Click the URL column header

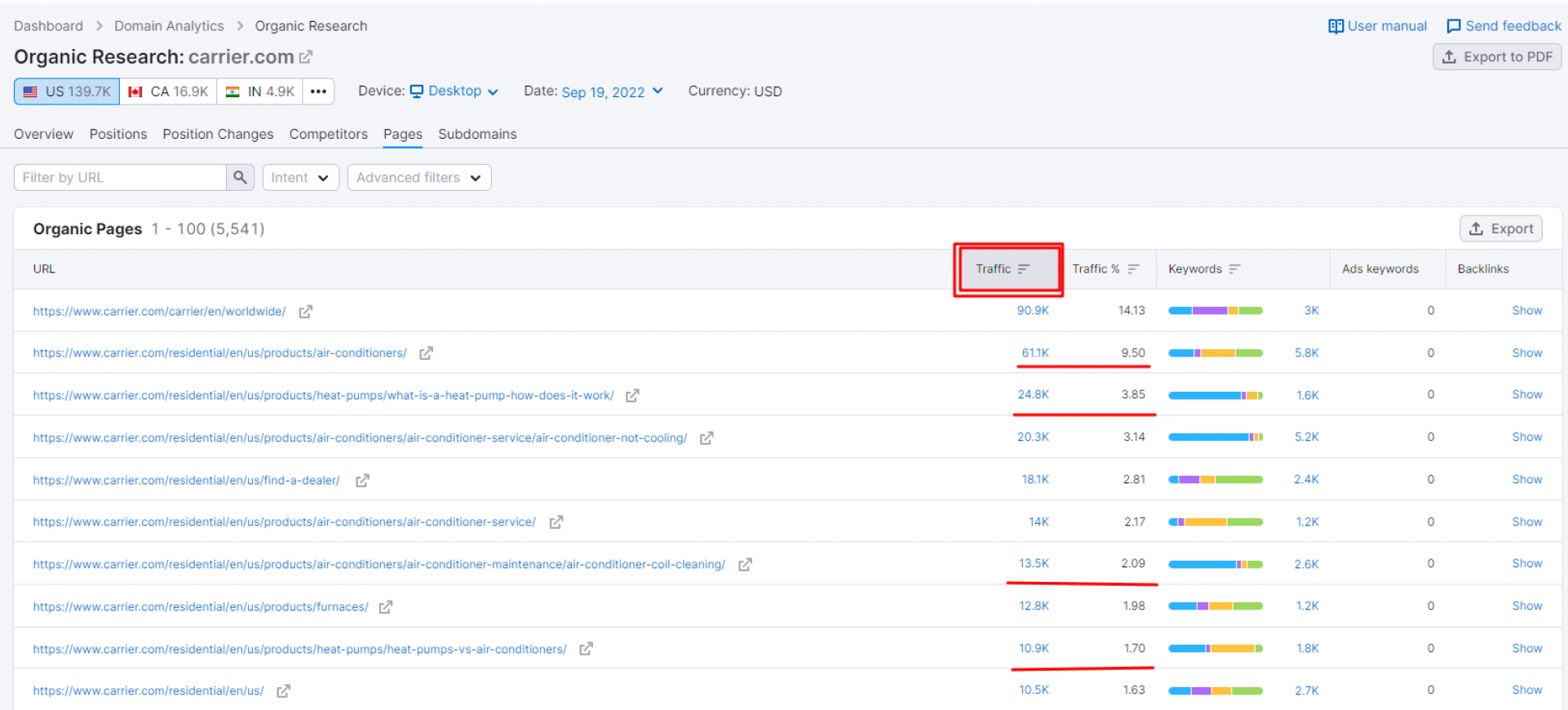[44, 268]
